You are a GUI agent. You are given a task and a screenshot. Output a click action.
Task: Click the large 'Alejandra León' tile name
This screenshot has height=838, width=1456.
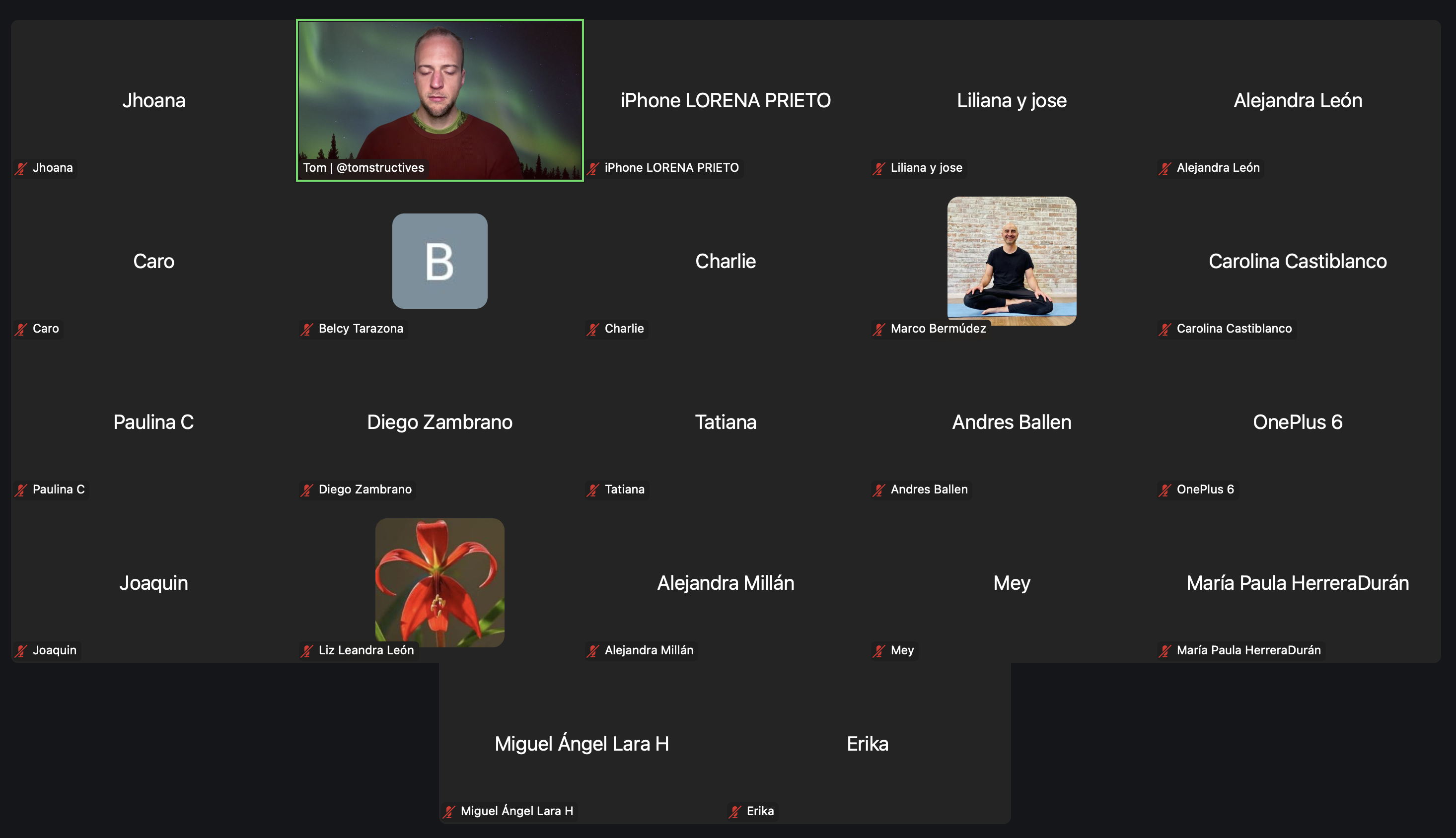coord(1298,101)
